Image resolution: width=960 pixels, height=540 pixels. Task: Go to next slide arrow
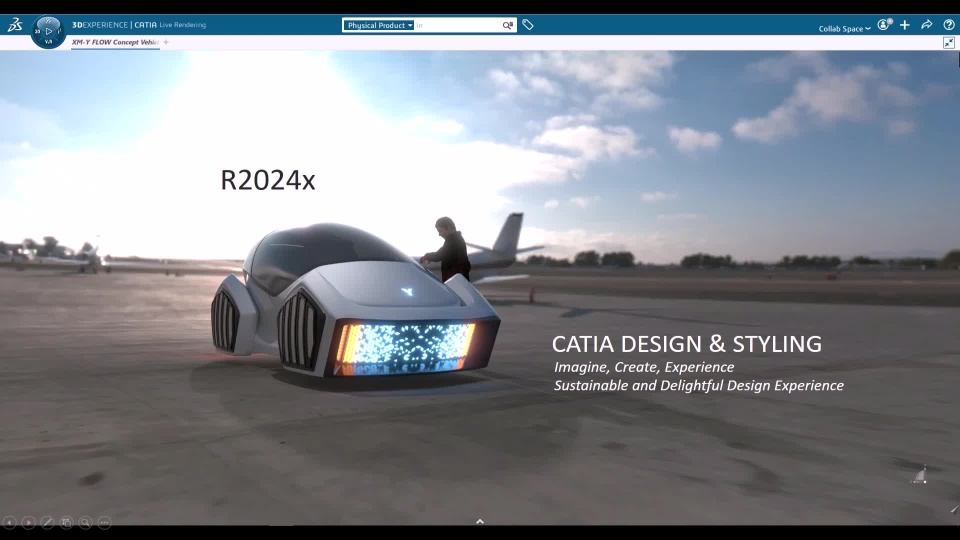tap(28, 522)
